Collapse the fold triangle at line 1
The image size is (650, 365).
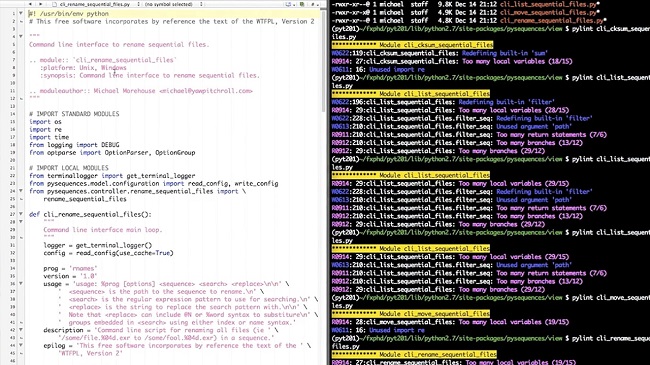21,13
